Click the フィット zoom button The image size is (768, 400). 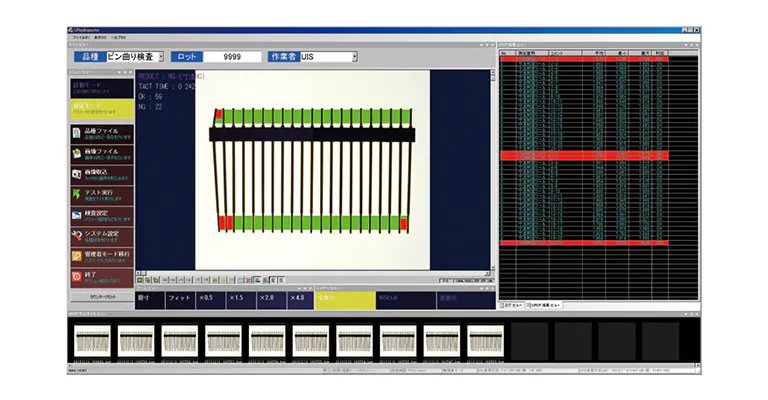click(x=179, y=298)
